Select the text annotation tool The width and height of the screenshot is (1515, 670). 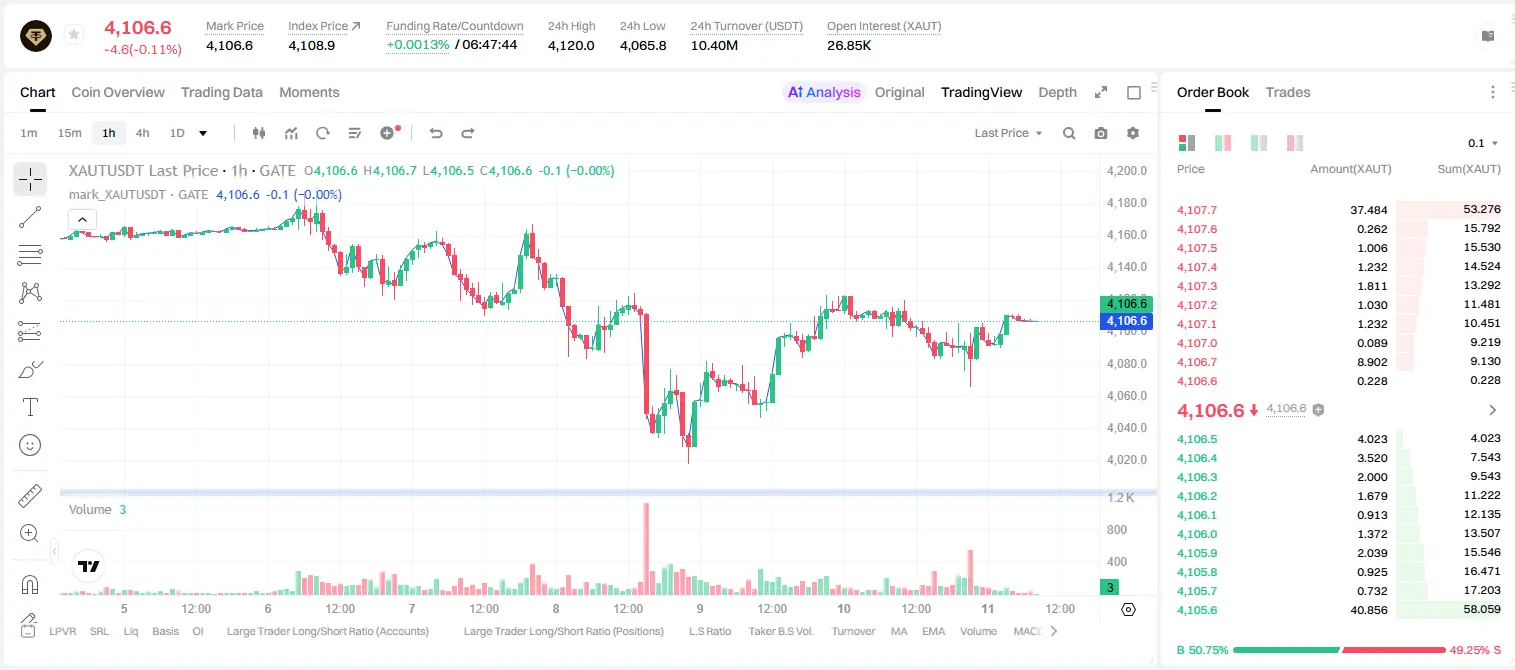30,407
